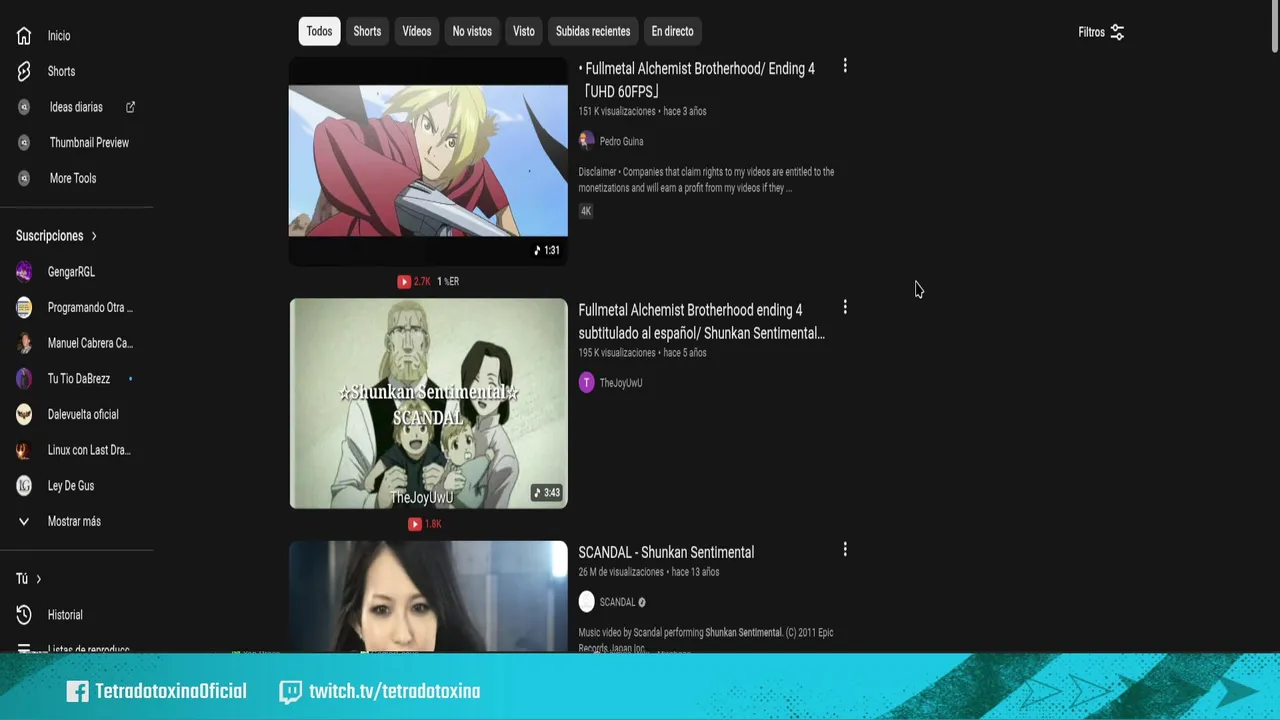Image resolution: width=1280 pixels, height=720 pixels.
Task: Expand the Tú section chevron
Action: 38,579
